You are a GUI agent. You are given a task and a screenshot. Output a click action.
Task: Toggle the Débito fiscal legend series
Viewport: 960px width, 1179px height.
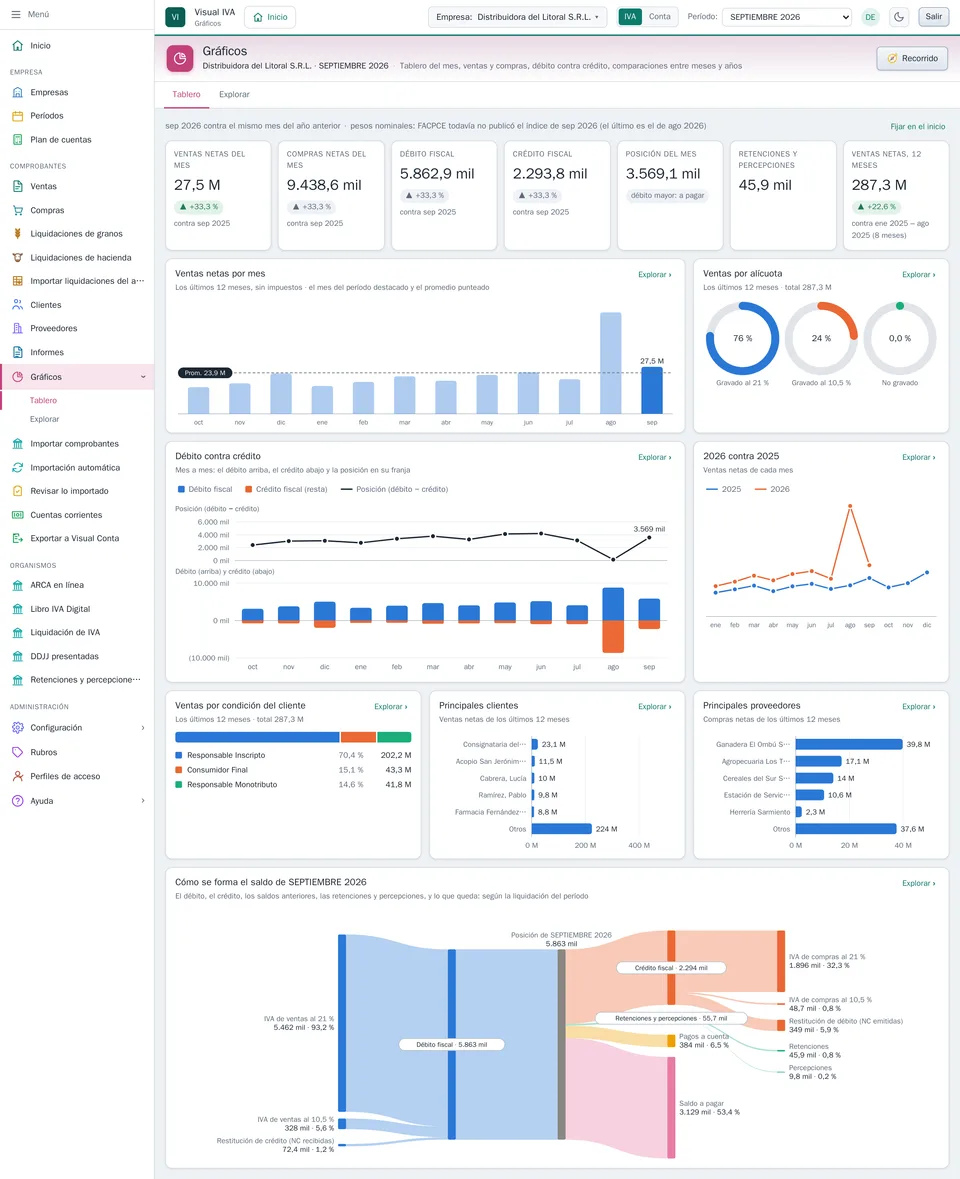[205, 489]
